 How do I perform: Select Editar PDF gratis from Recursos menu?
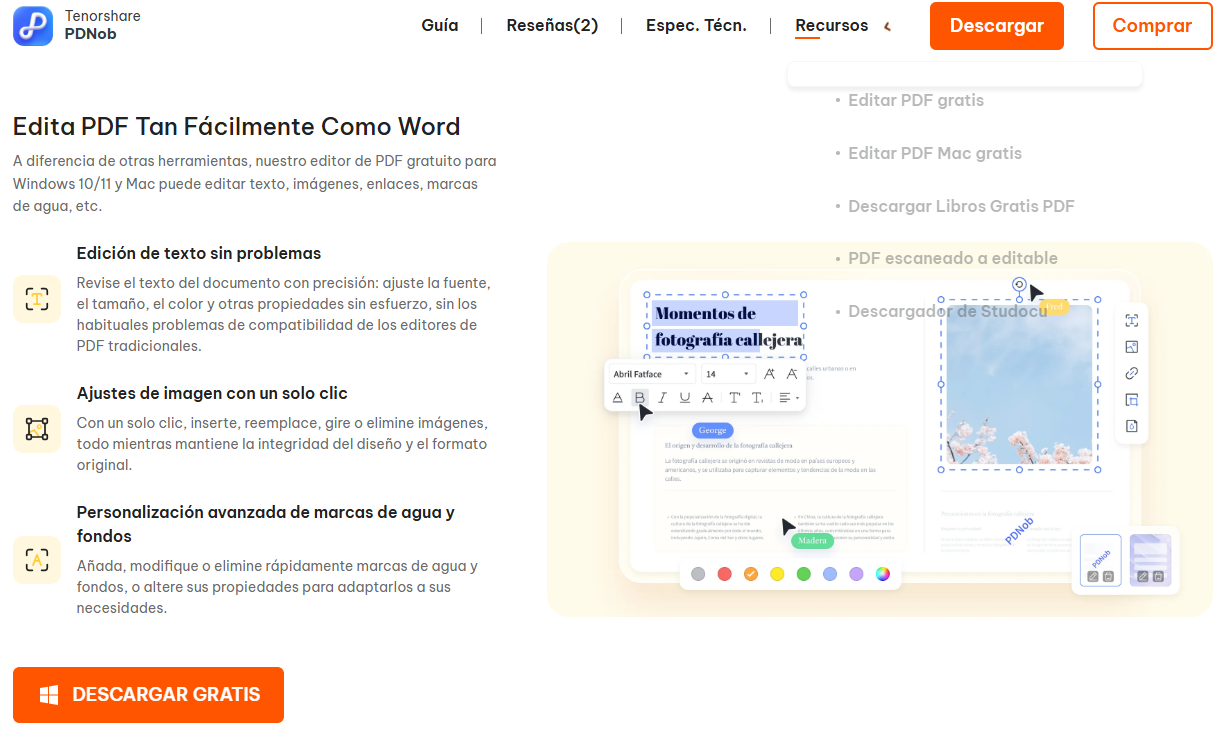916,100
